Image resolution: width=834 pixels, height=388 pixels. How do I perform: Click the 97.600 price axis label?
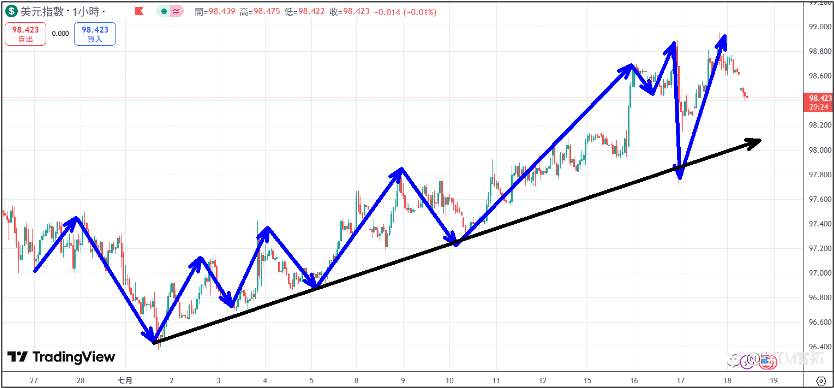pos(820,200)
